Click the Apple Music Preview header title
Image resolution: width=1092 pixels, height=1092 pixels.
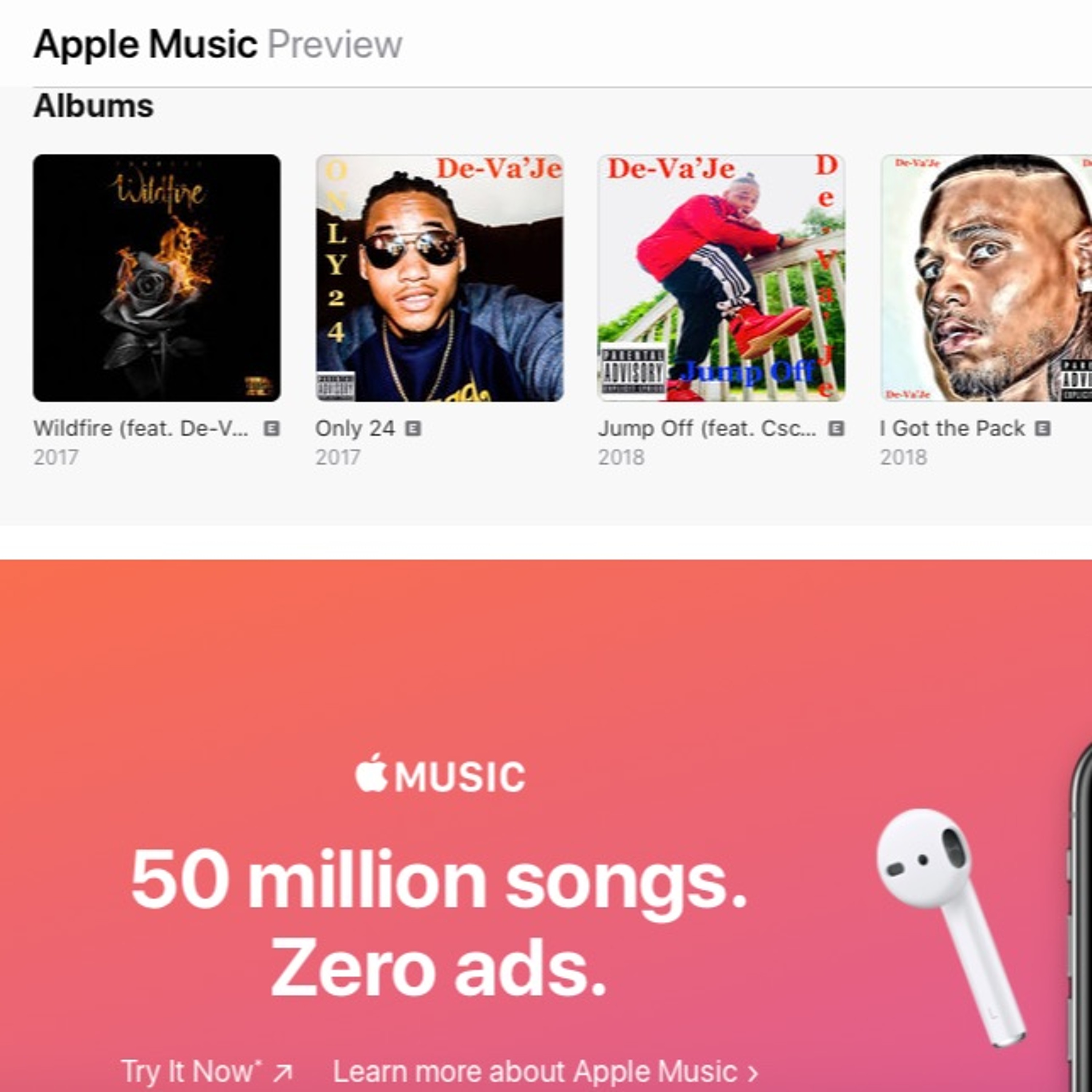point(218,44)
